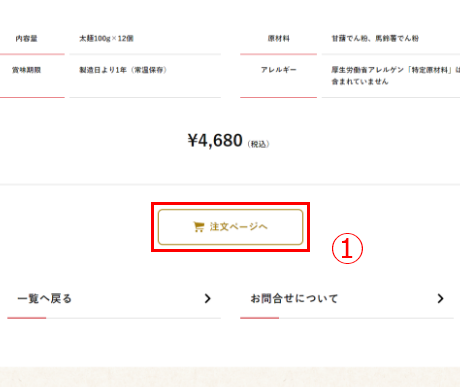Click the 原材料 table header cell
Viewport: 460px width, 387px height.
(x=279, y=39)
